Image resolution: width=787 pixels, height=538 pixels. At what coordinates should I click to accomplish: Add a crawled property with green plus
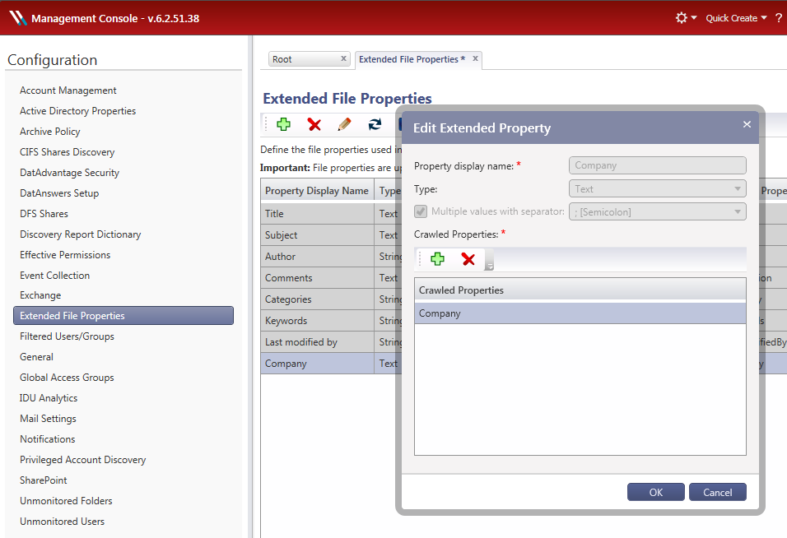[x=438, y=259]
